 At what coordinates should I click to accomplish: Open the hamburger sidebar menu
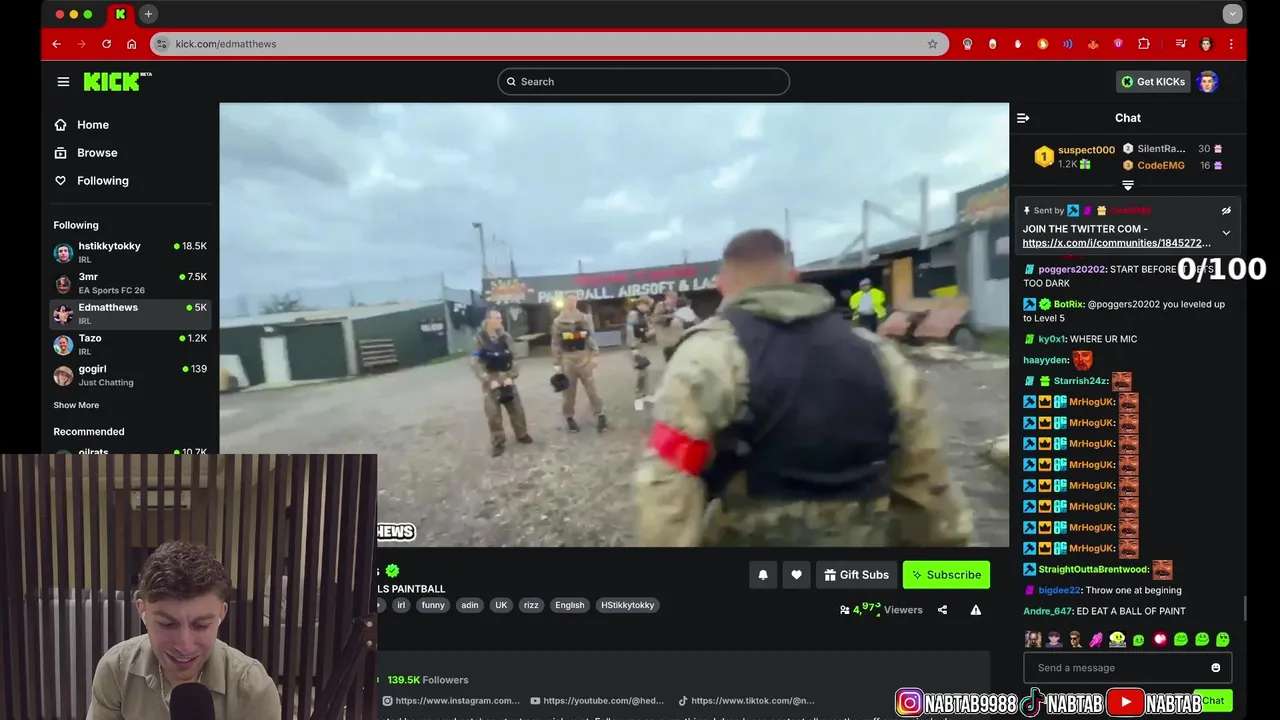click(x=64, y=82)
